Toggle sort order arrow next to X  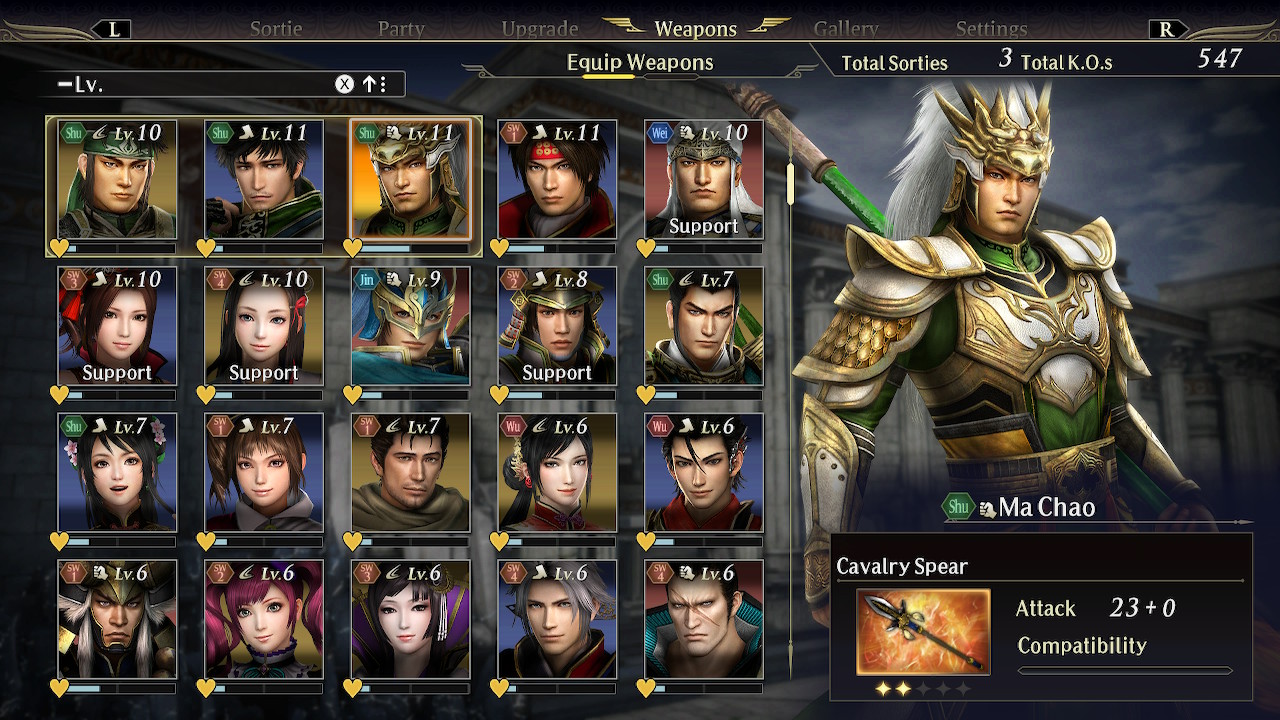pyautogui.click(x=375, y=84)
